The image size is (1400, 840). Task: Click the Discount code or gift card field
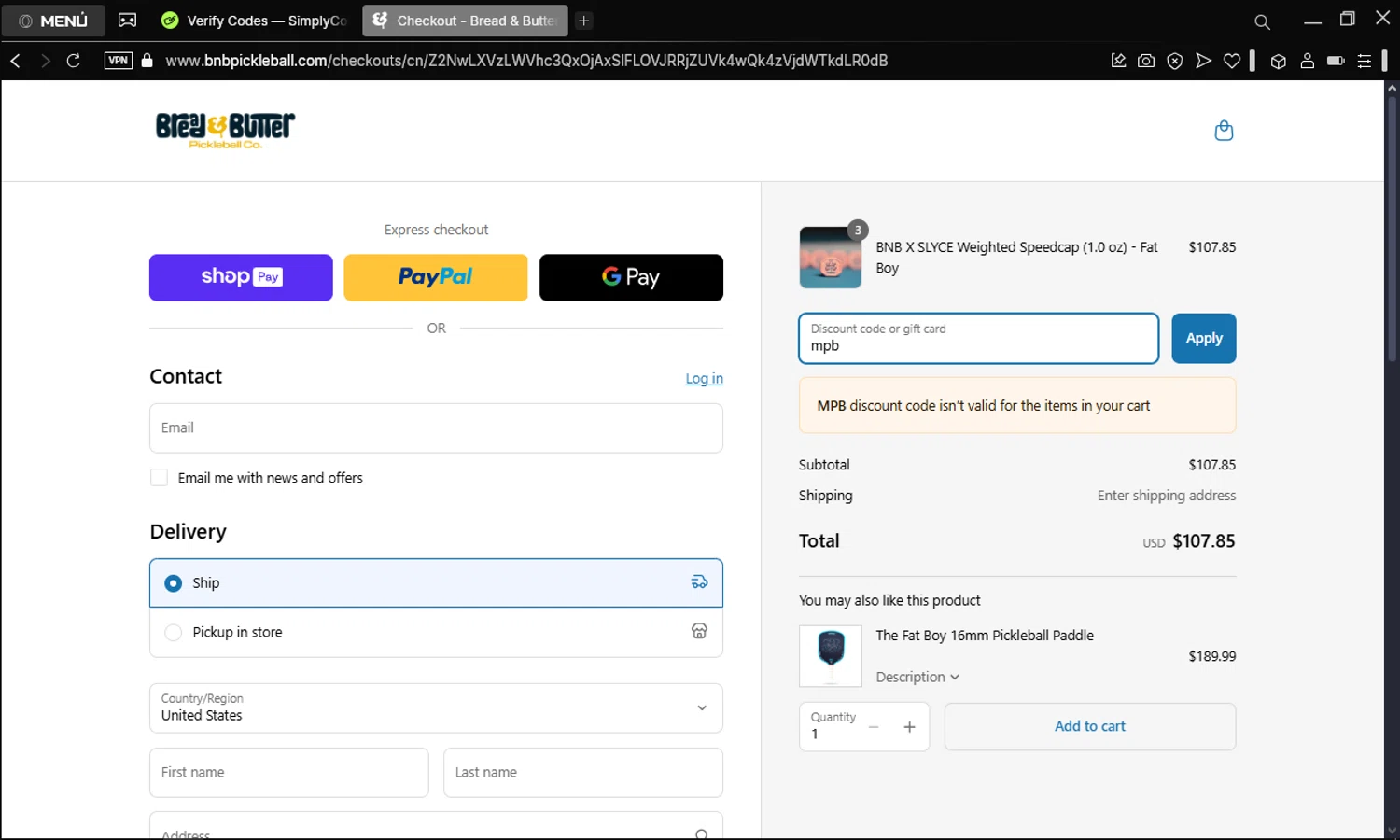pos(978,338)
